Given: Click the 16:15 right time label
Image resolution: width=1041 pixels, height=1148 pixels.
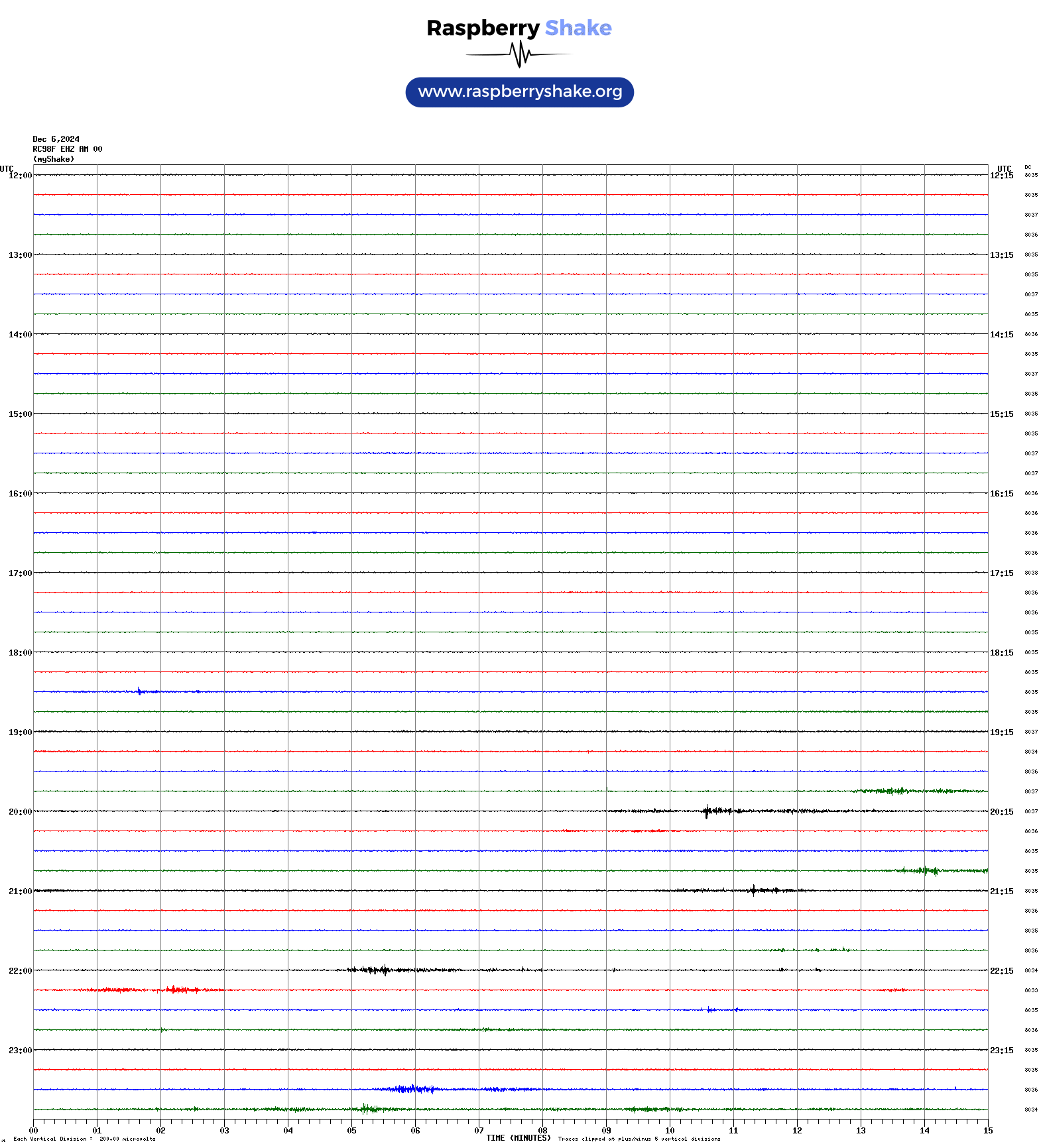Looking at the screenshot, I should point(1002,494).
